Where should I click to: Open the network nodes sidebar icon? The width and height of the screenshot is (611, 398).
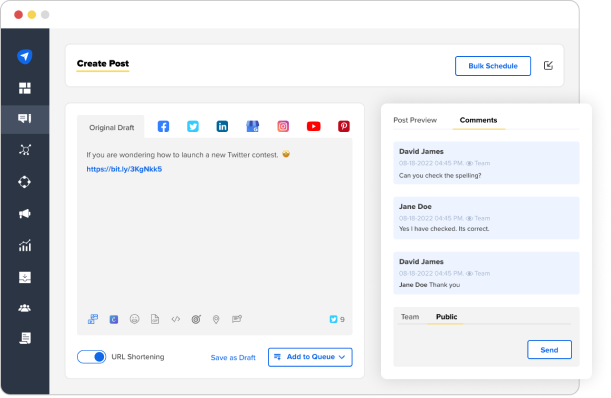click(x=25, y=150)
